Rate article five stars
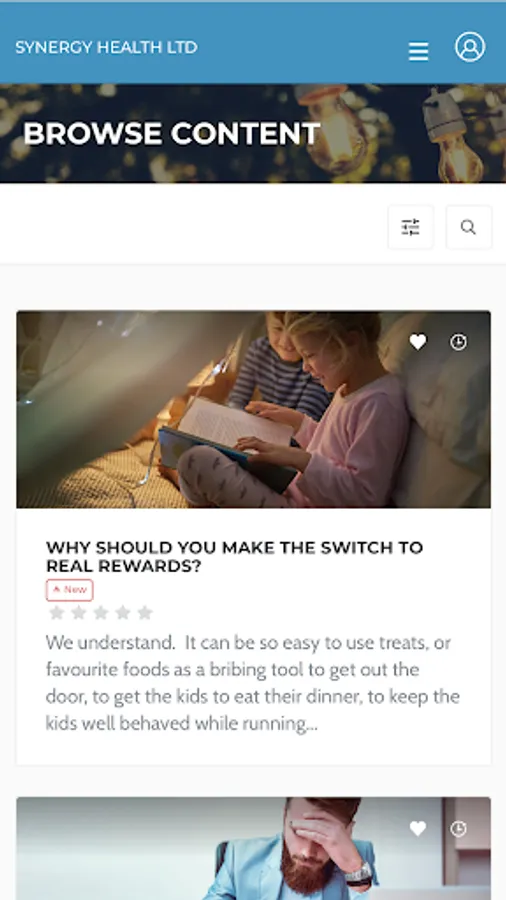The height and width of the screenshot is (900, 506). pyautogui.click(x=145, y=613)
